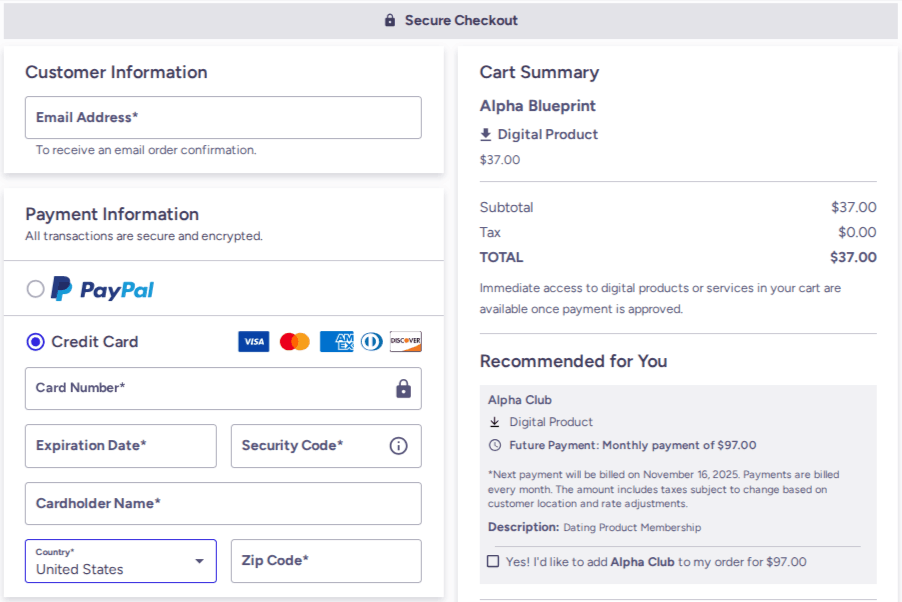Screen dimensions: 902x602
Task: Click the PayPal logo
Action: 103,289
